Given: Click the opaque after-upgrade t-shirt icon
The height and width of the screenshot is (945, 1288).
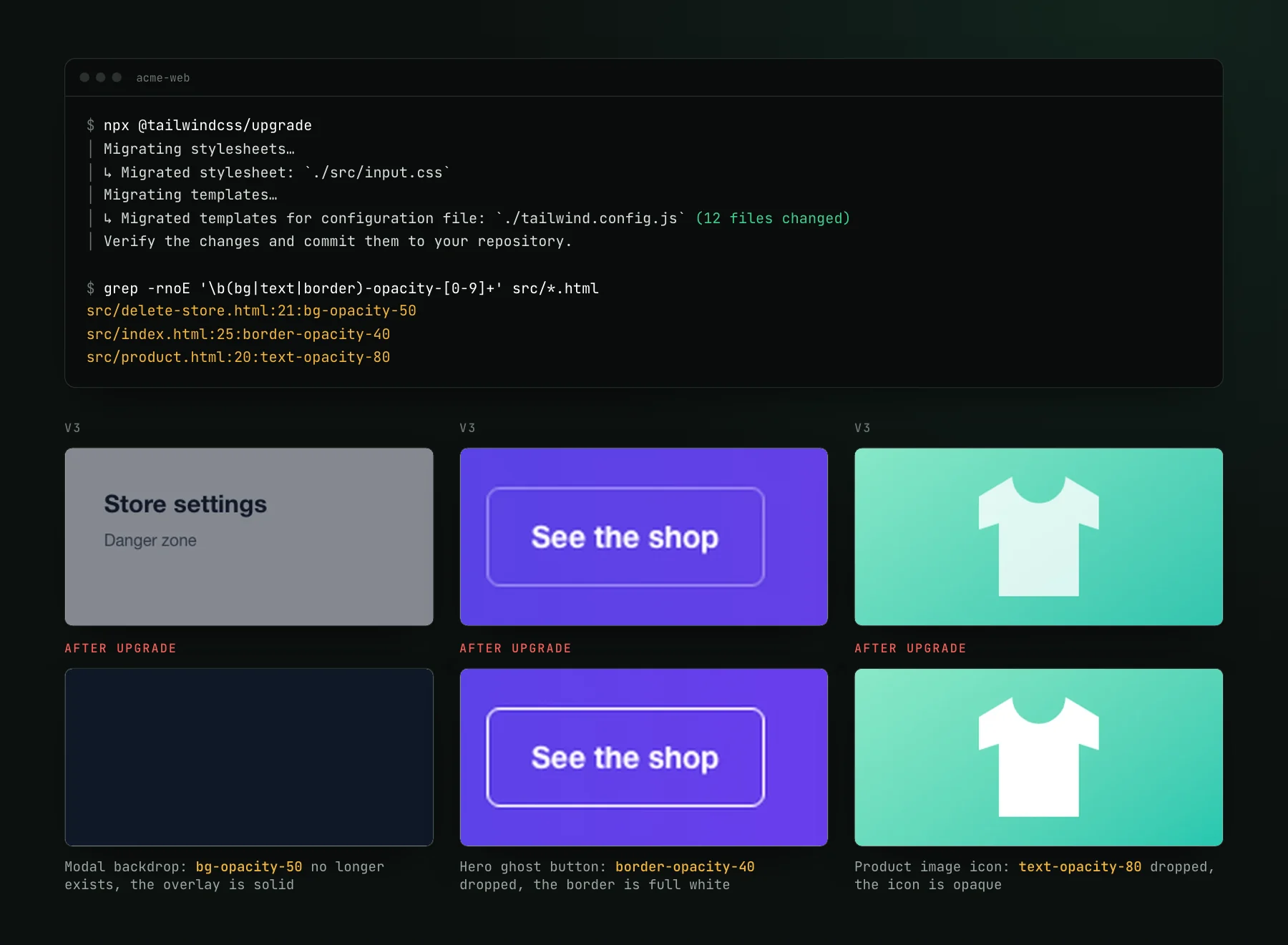Looking at the screenshot, I should (x=1038, y=757).
